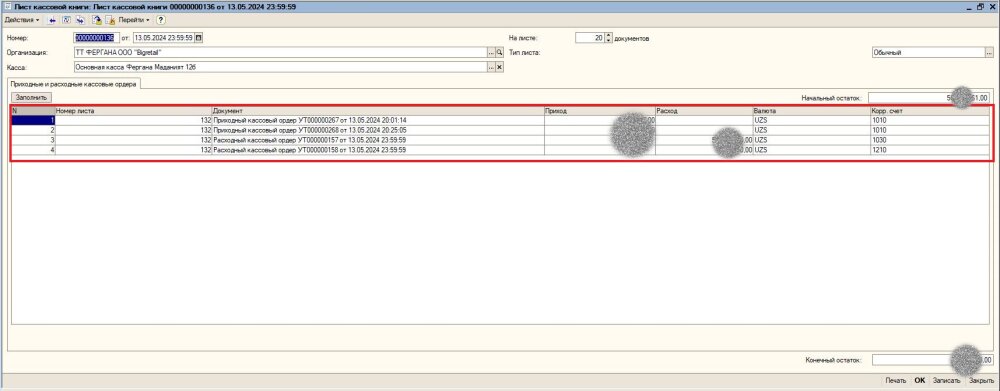Click the left-arrow icon next to Действия
This screenshot has width=1000, height=391.
52,20
